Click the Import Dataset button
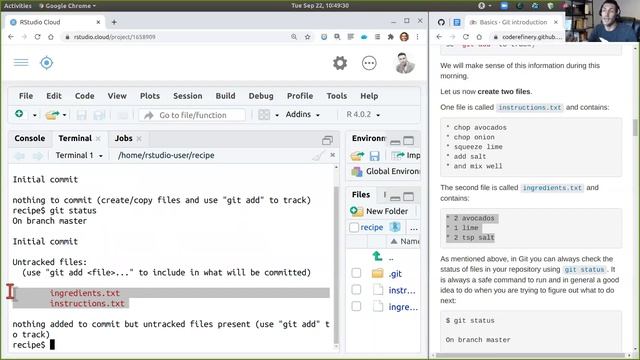 (x=405, y=156)
